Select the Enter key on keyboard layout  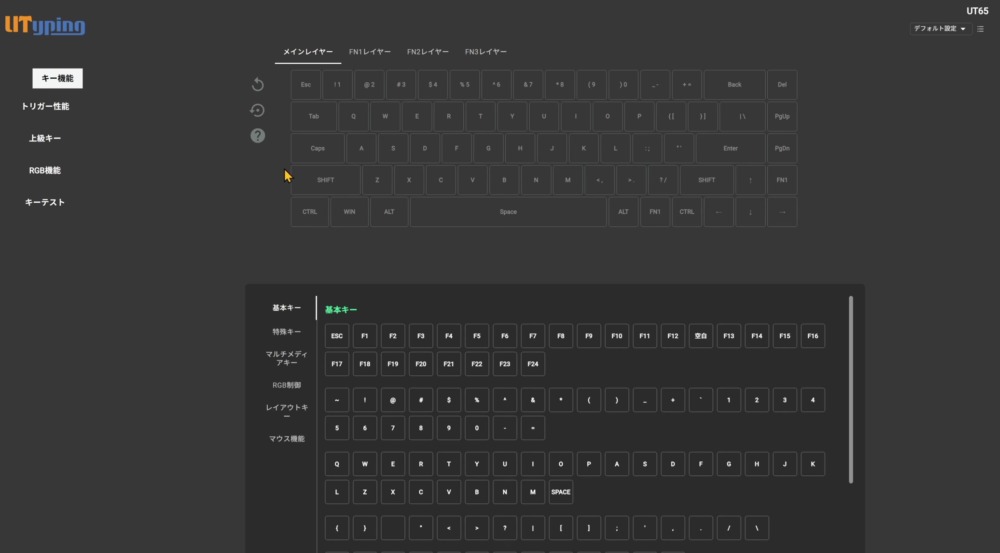731,148
